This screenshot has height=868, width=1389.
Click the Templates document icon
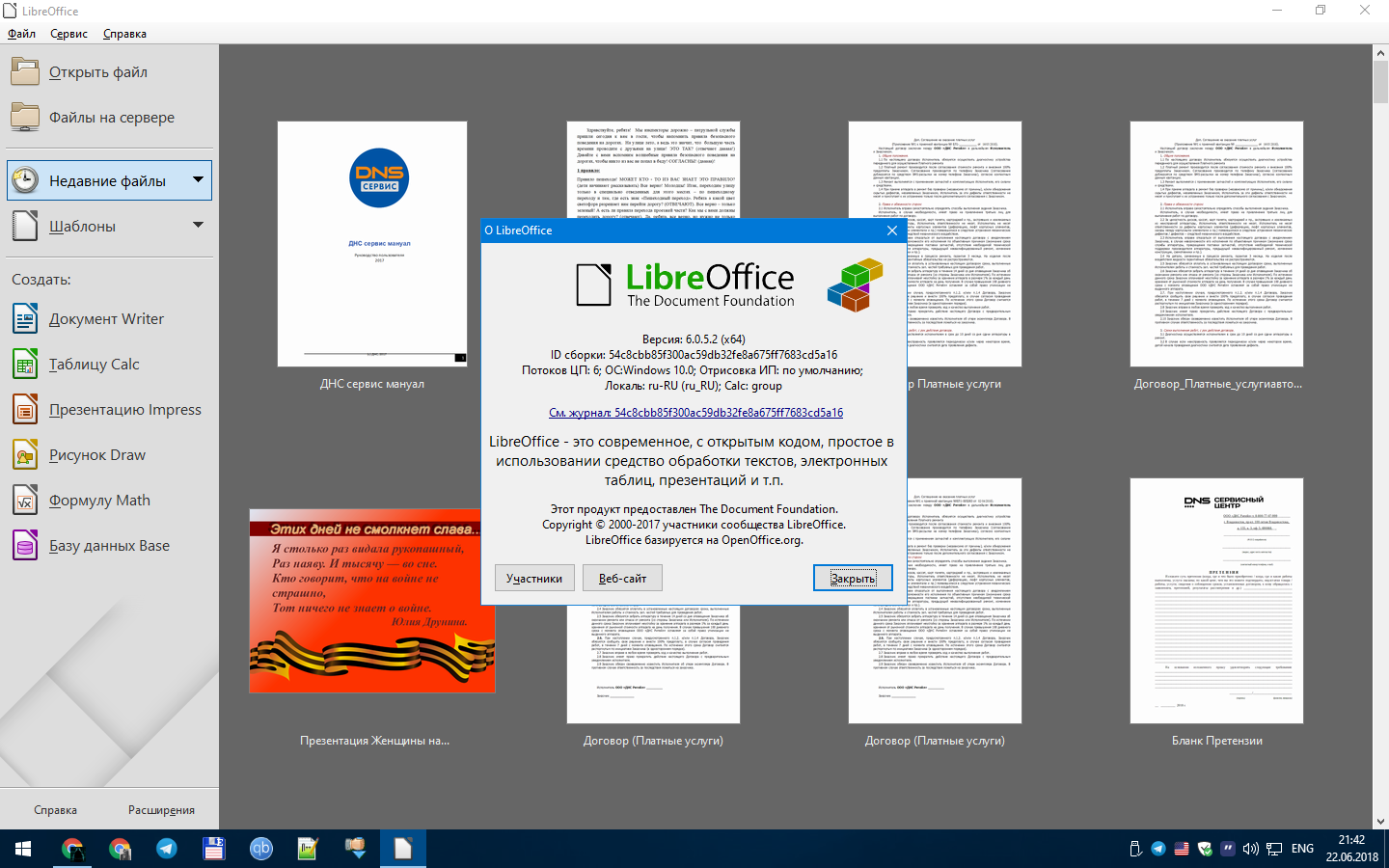(x=25, y=226)
